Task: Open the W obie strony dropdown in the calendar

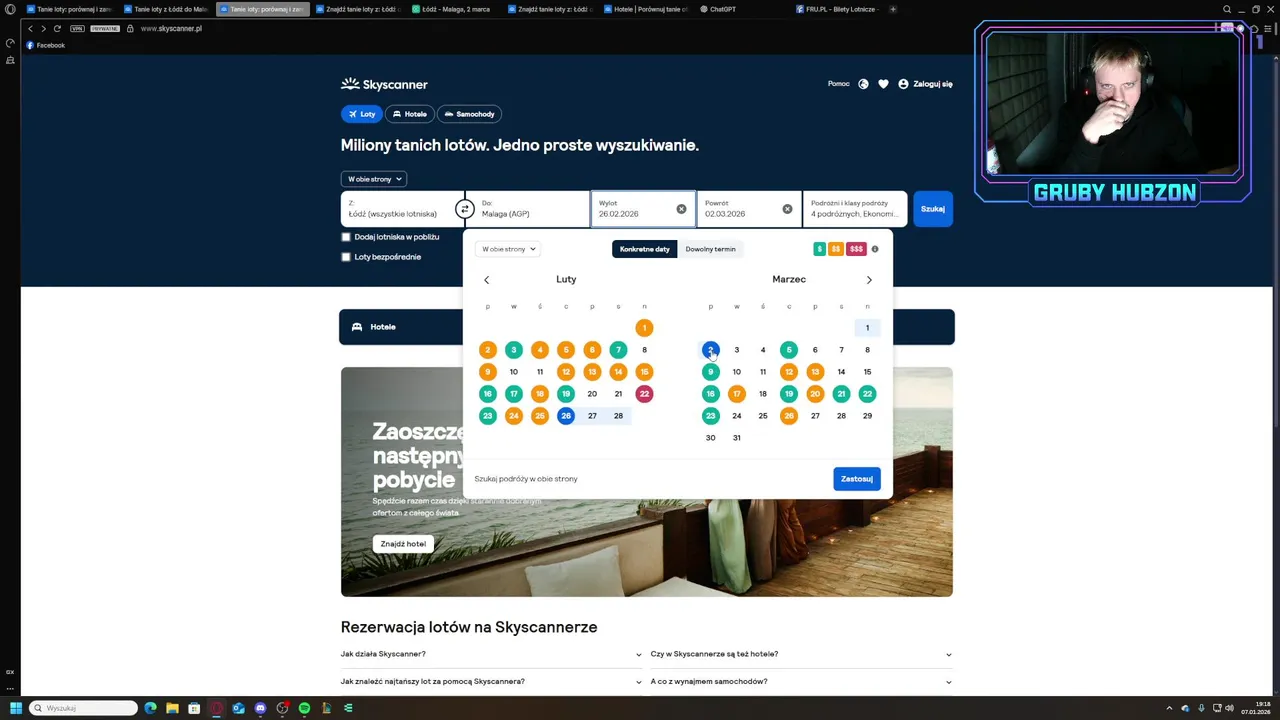Action: [507, 249]
